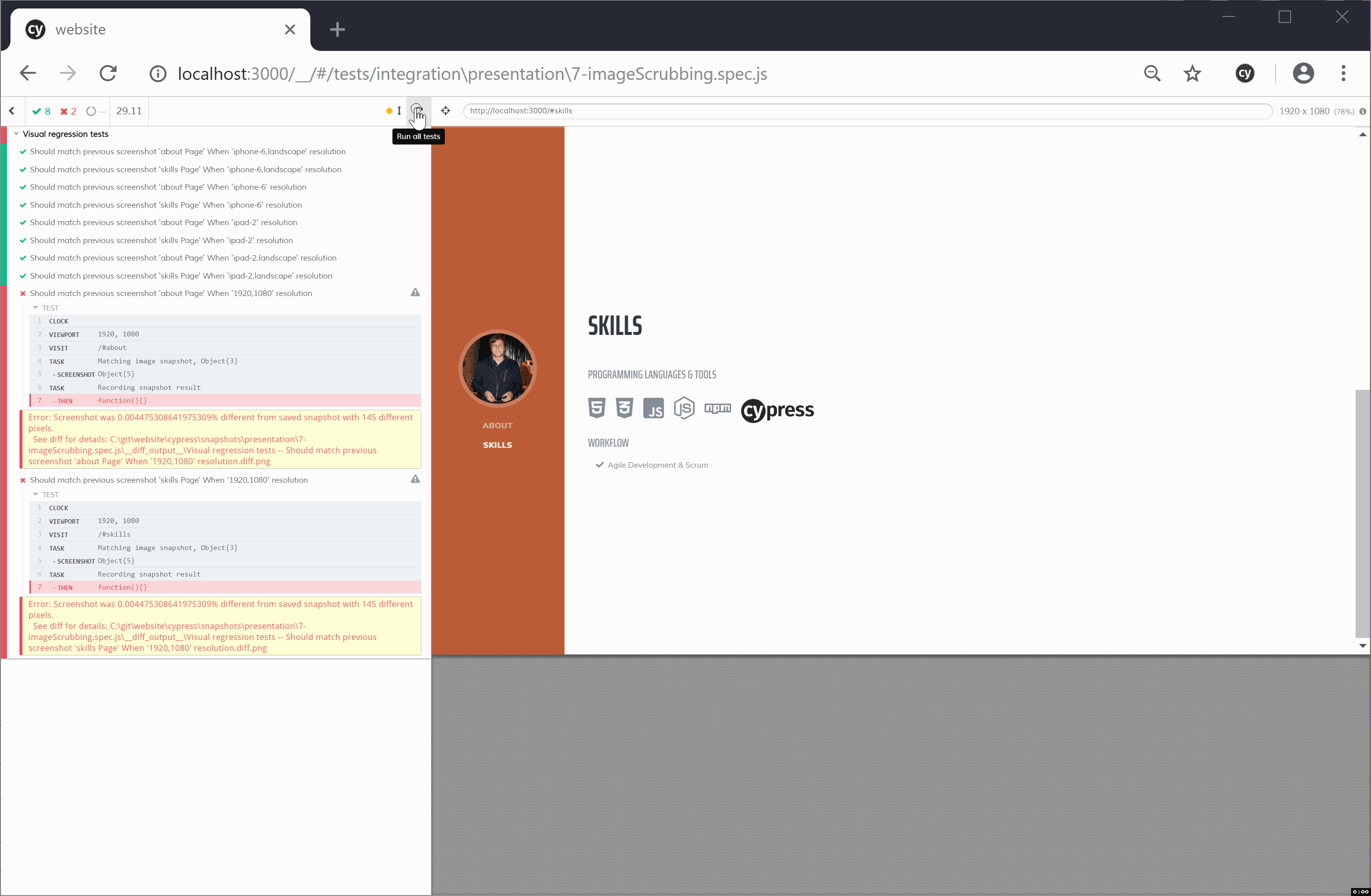Screen dimensions: 1371x896
Task: Toggle auto-scrolling arrow icon
Action: click(x=398, y=110)
